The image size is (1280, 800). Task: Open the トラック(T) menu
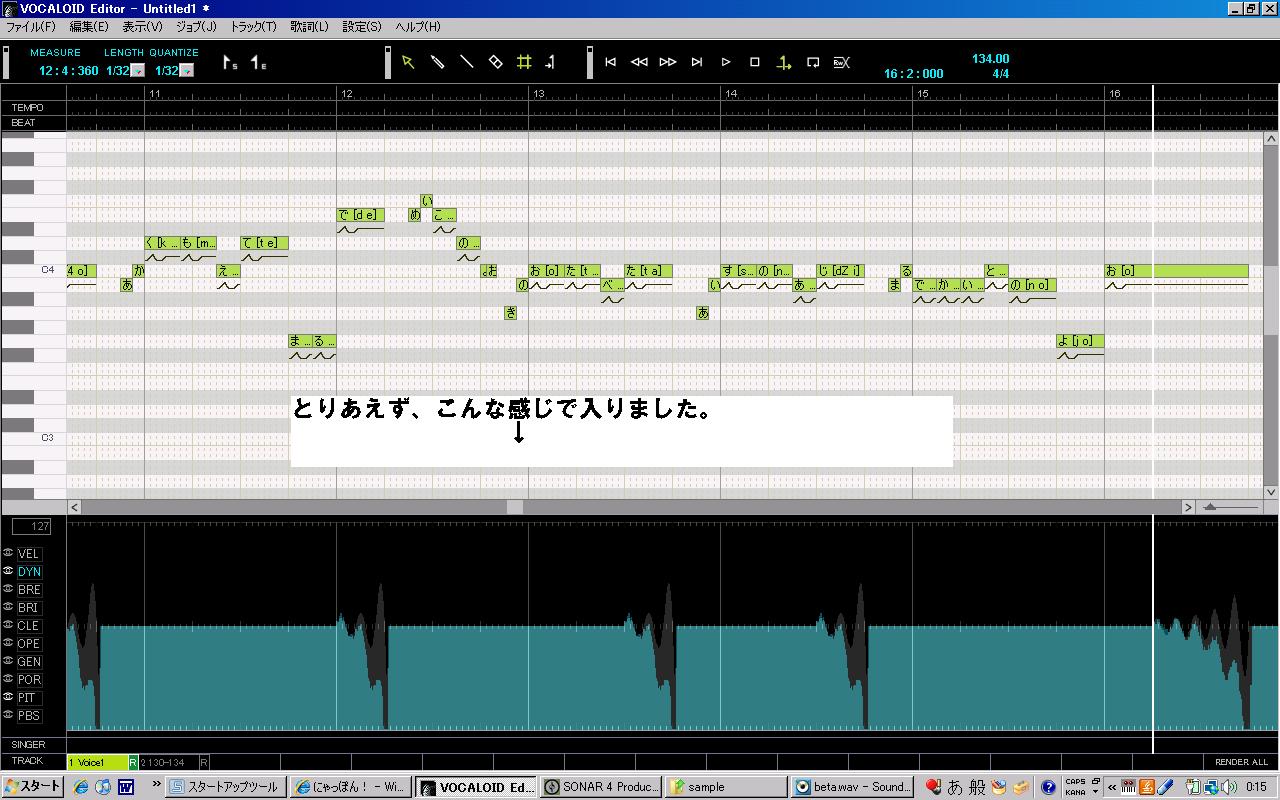(x=253, y=27)
